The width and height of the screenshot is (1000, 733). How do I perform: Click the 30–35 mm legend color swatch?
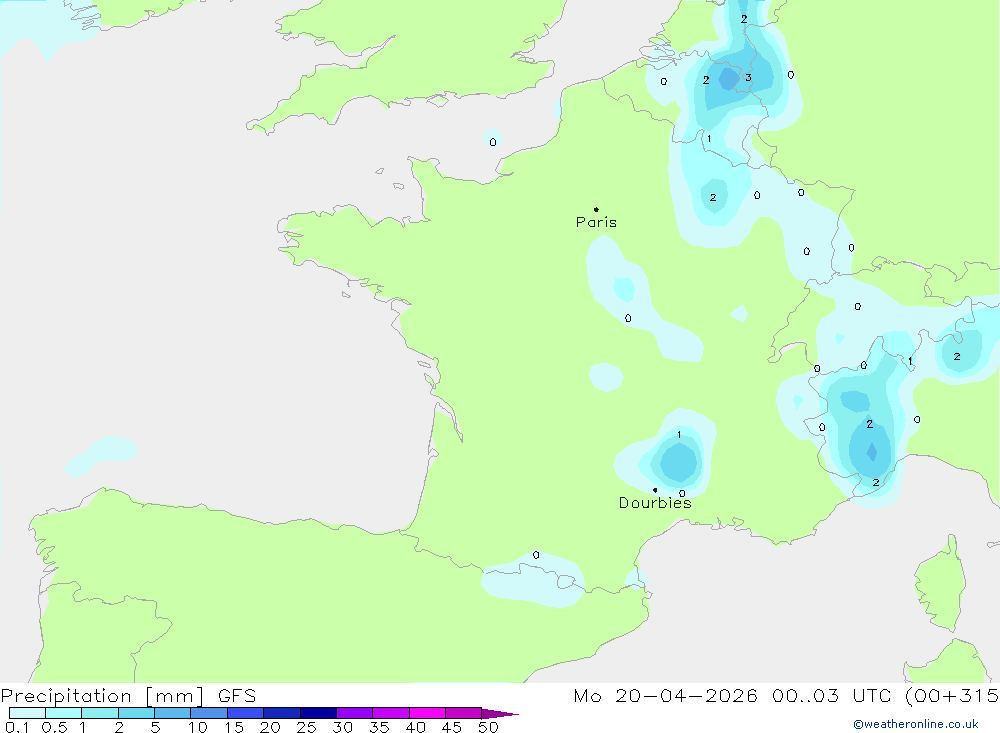pos(355,713)
